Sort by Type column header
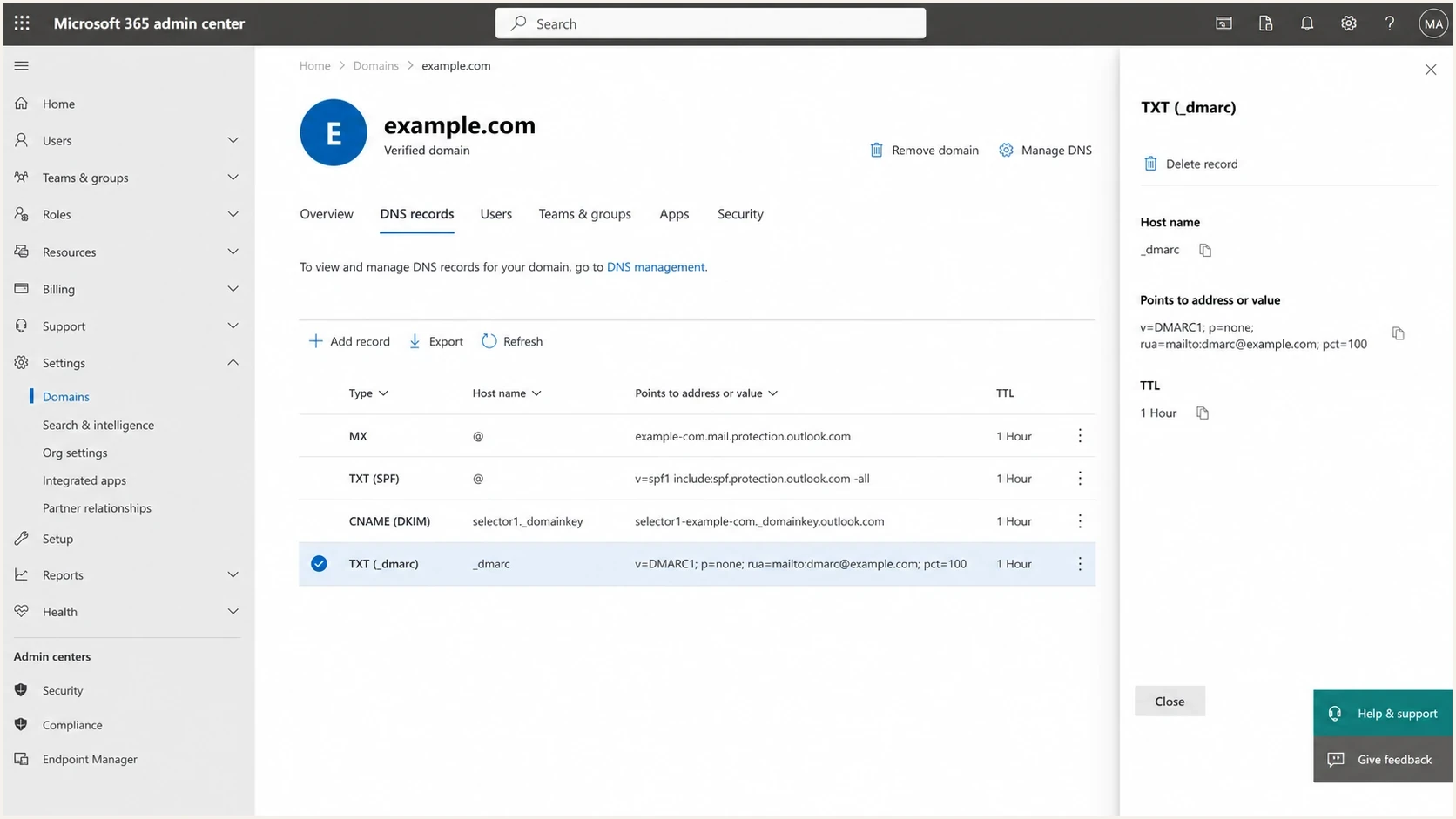 [368, 393]
